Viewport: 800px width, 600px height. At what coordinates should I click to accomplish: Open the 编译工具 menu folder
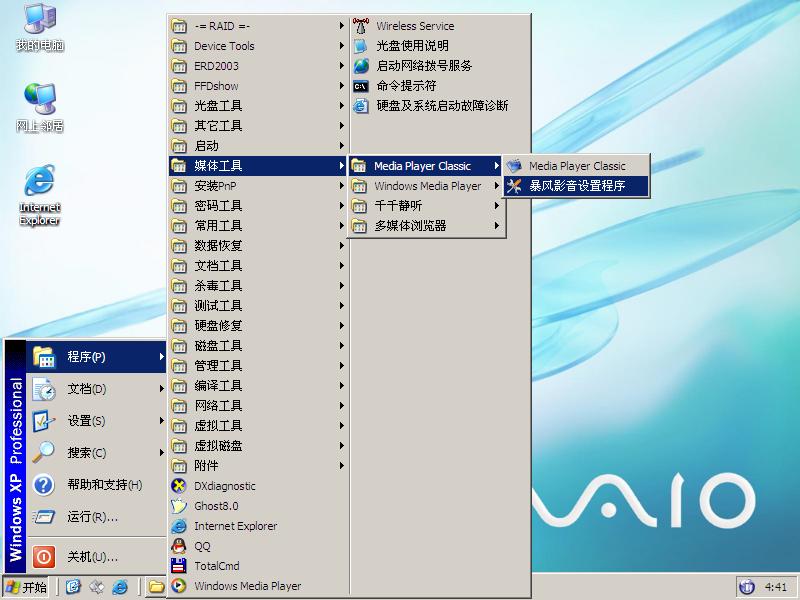[259, 386]
